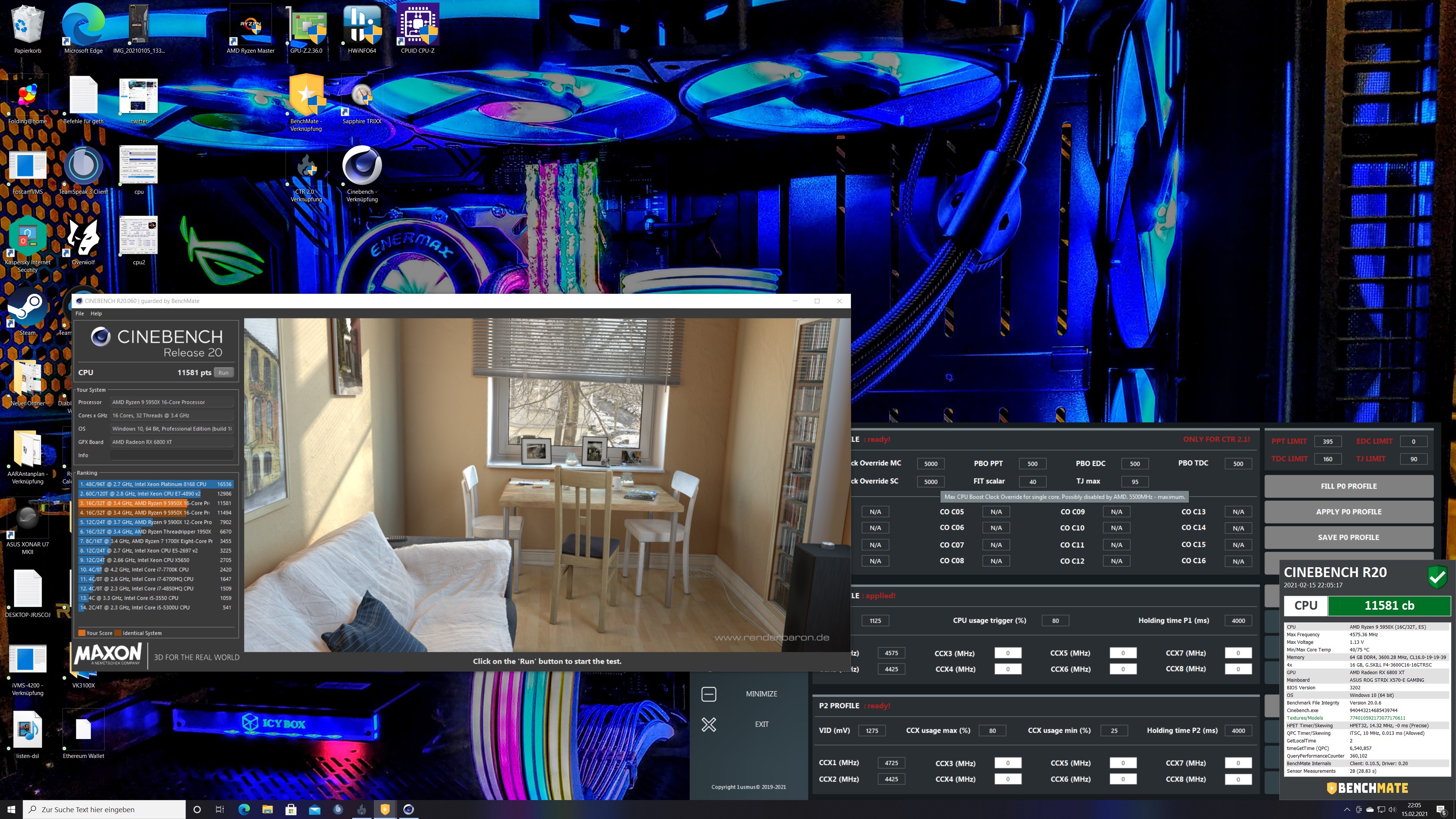Launch HWiNFO64 from the desktop
The width and height of the screenshot is (1456, 819).
pos(362,28)
